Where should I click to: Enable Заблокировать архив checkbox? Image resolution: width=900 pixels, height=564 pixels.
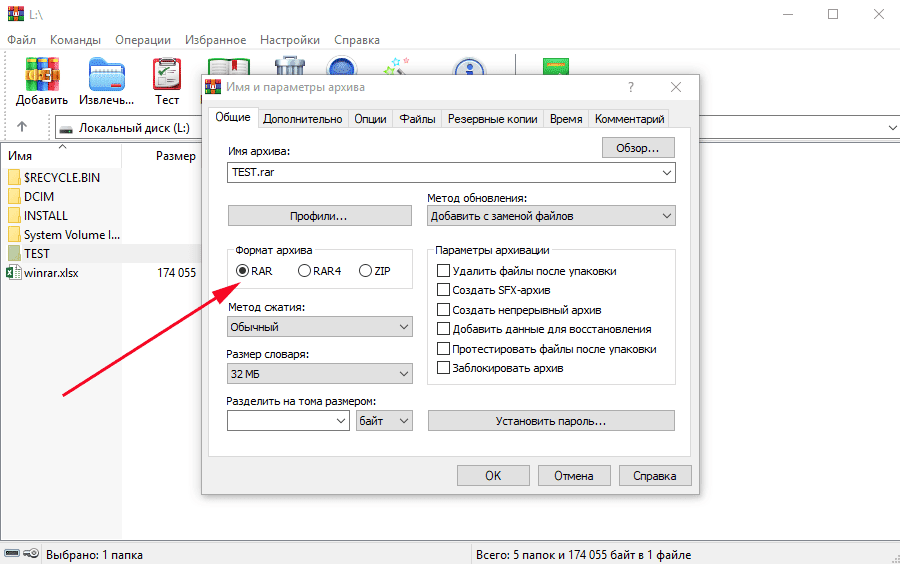click(444, 368)
